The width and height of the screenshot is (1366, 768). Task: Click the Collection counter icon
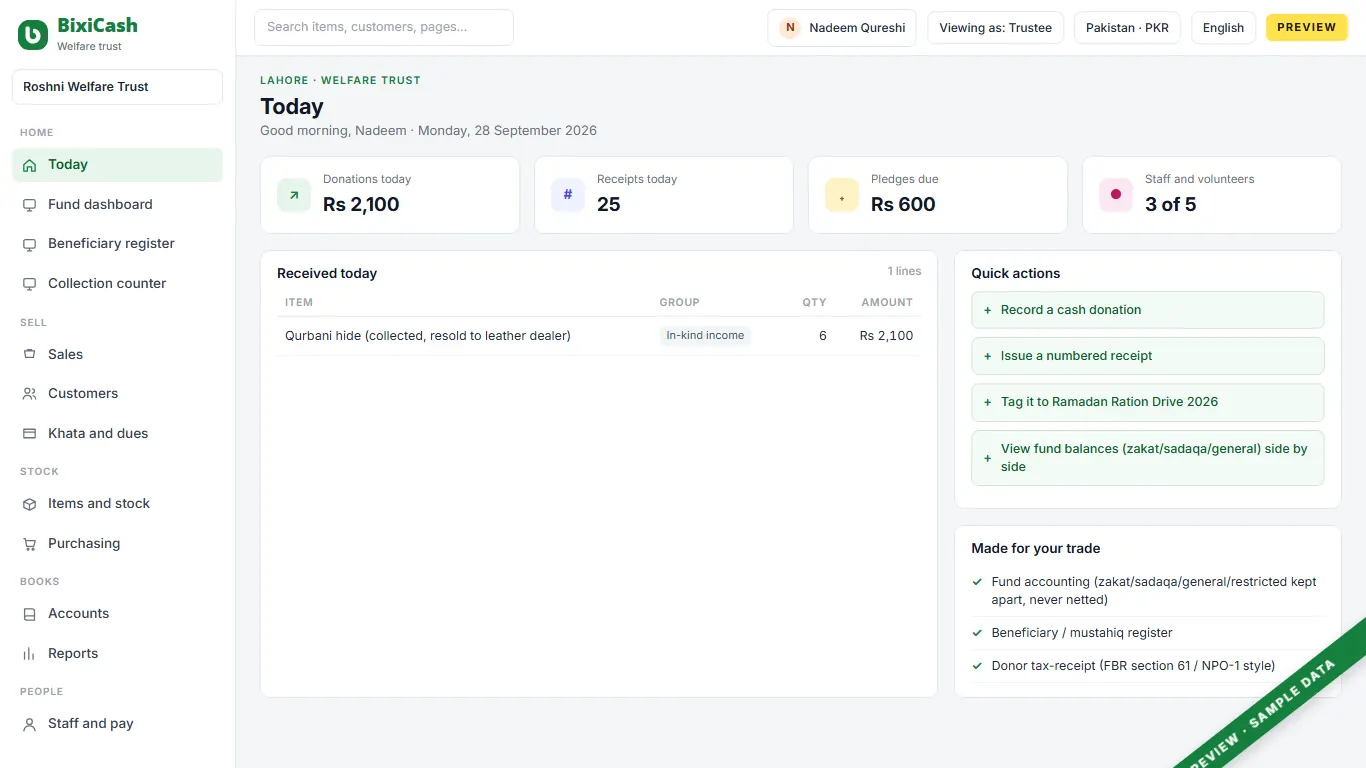click(x=29, y=284)
